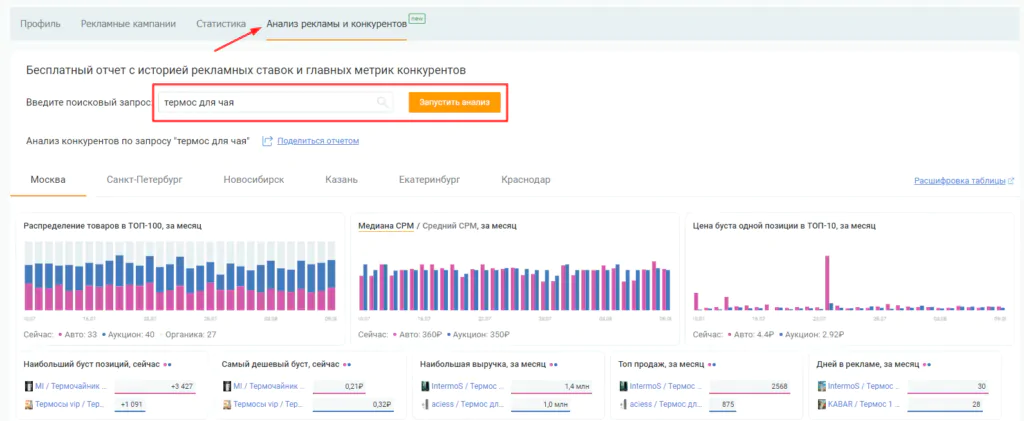Viewport: 1024px width, 421px height.
Task: Toggle Авто legend in Распределение товаров chart
Action: coord(77,334)
